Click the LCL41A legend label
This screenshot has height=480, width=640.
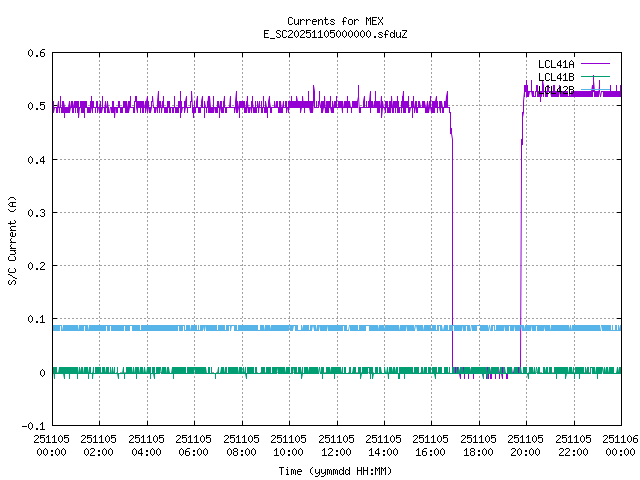click(x=555, y=64)
